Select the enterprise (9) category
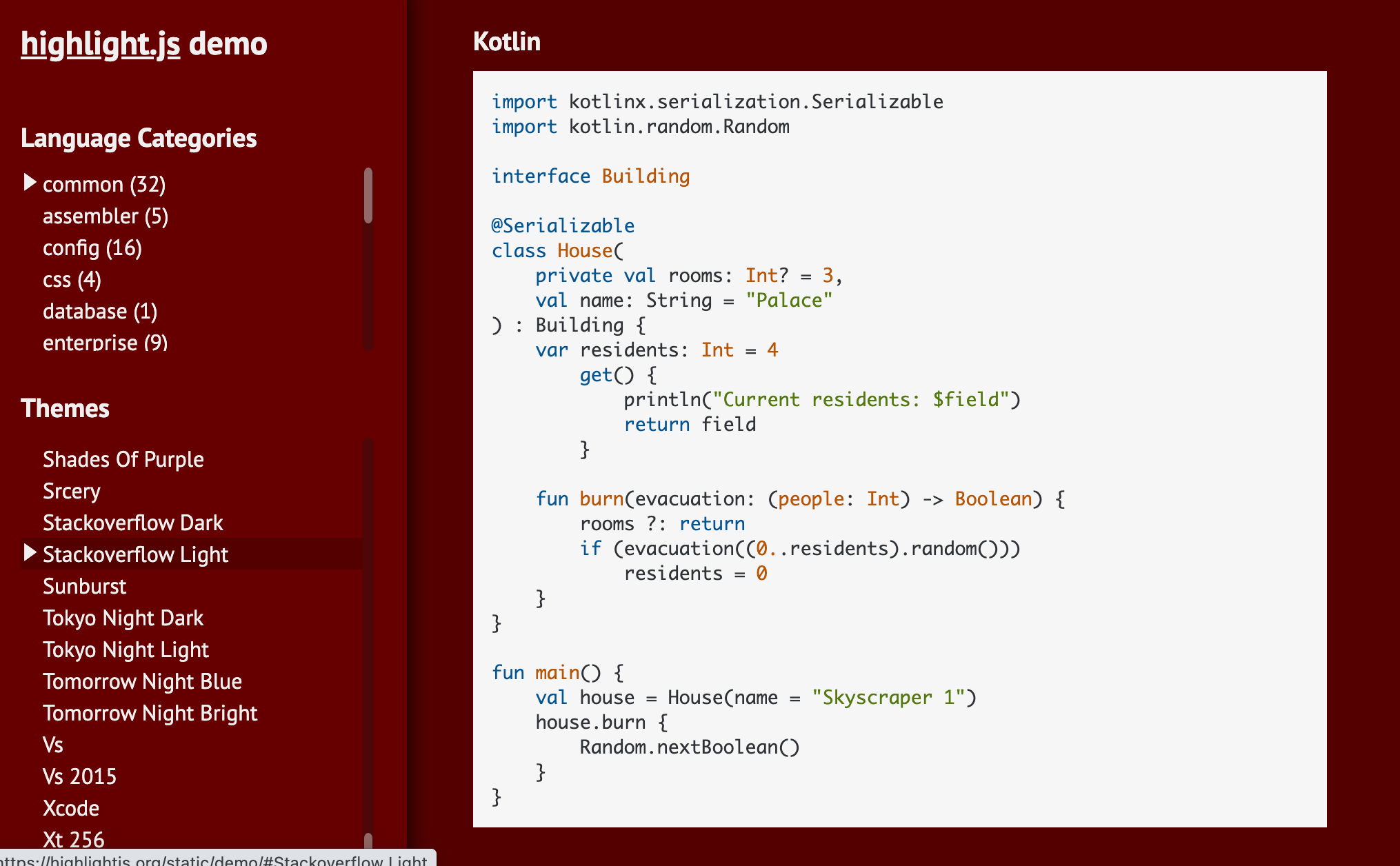The width and height of the screenshot is (1400, 866). coord(106,343)
